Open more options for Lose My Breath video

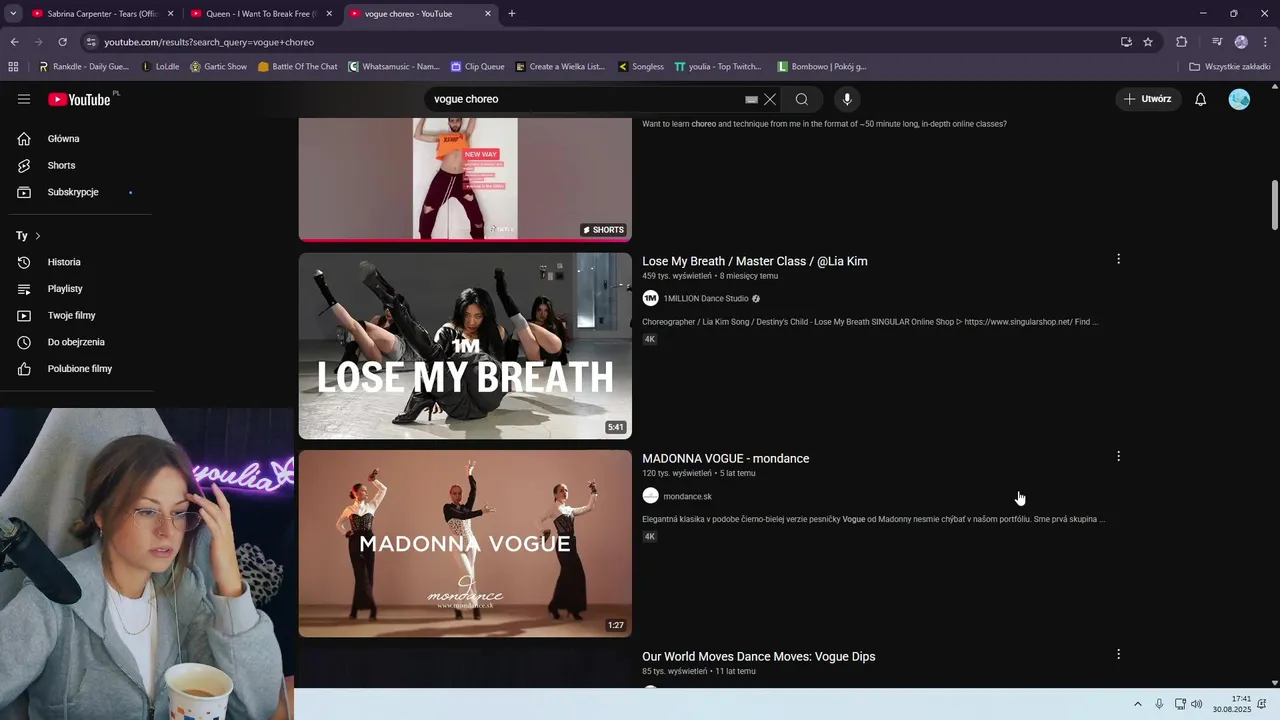coord(1118,259)
